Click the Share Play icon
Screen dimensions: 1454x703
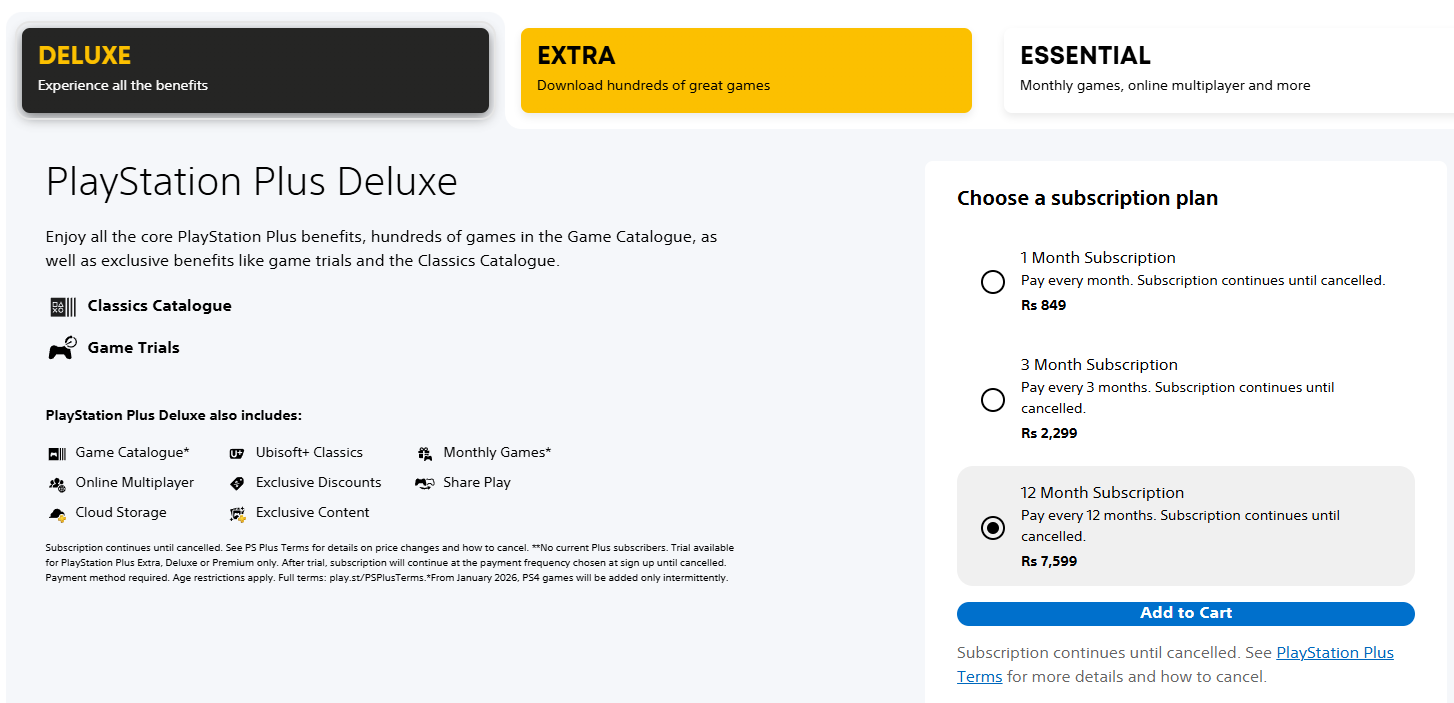(425, 483)
